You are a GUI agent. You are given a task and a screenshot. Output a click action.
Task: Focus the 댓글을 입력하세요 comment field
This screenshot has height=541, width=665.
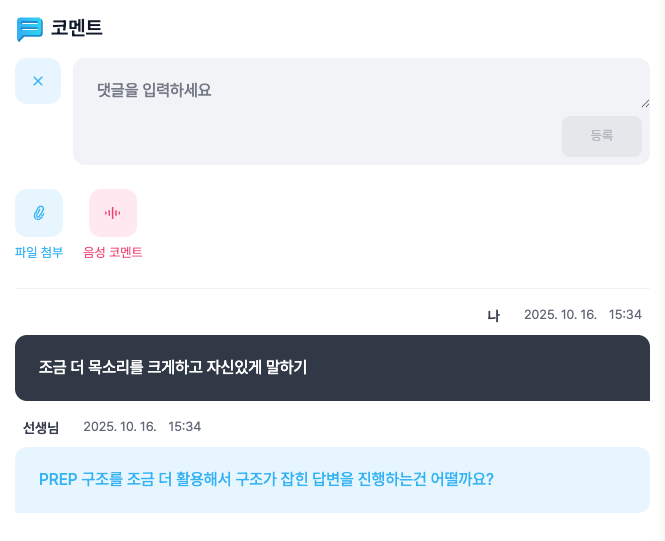click(360, 90)
